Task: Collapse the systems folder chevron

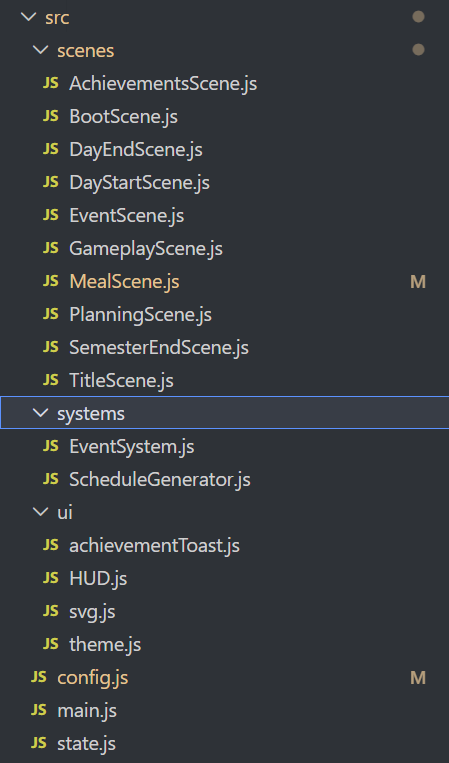Action: pyautogui.click(x=40, y=413)
